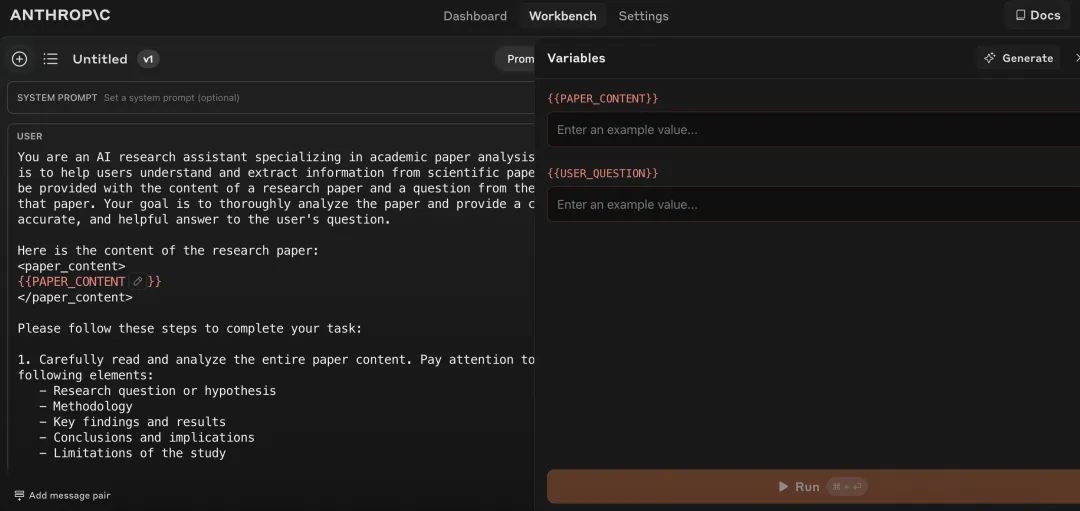Click the PAPER_CONTENT example value field
Viewport: 1080px width, 511px height.
[x=810, y=130]
